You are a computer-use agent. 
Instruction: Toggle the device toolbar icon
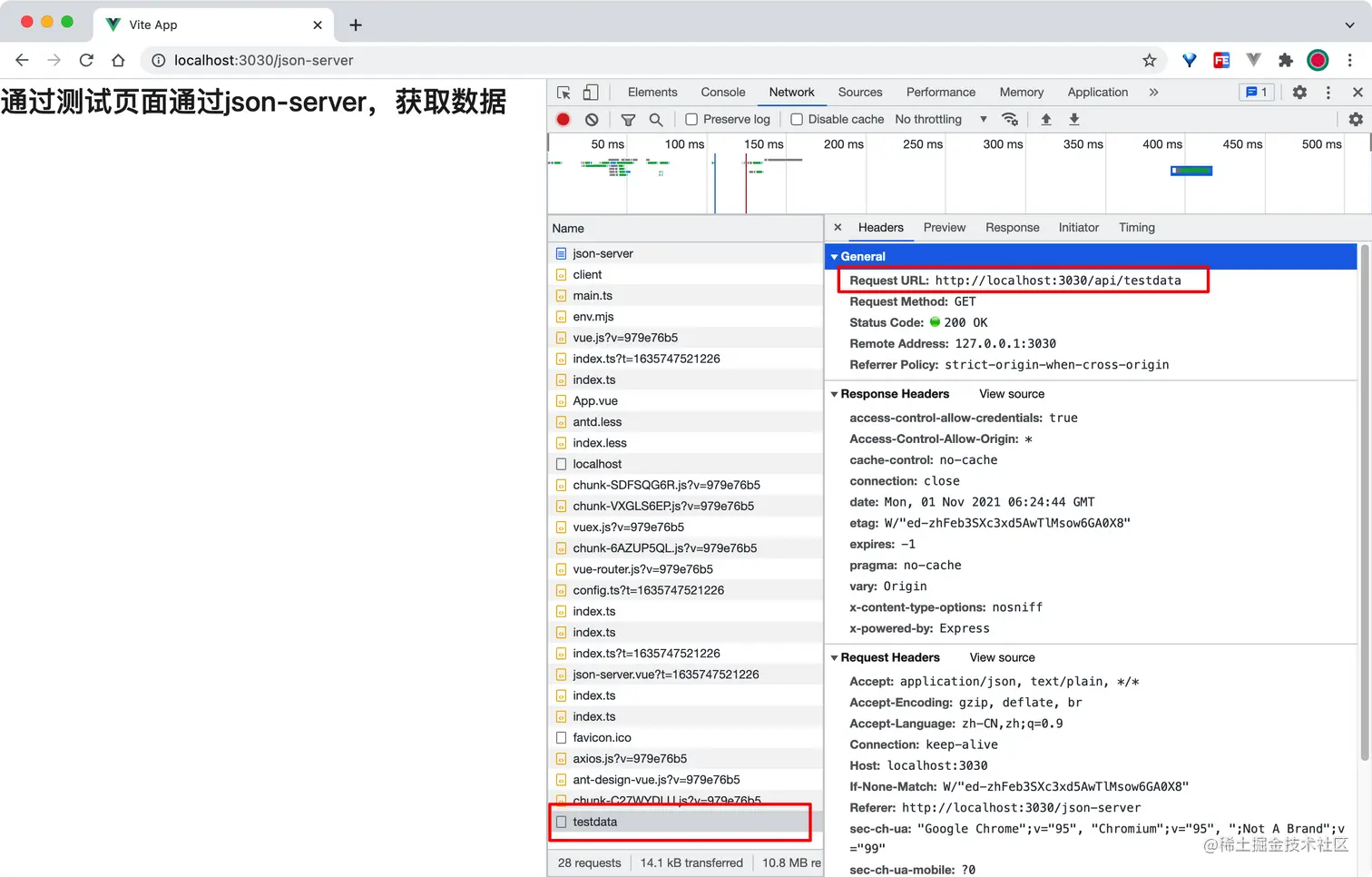[x=591, y=93]
